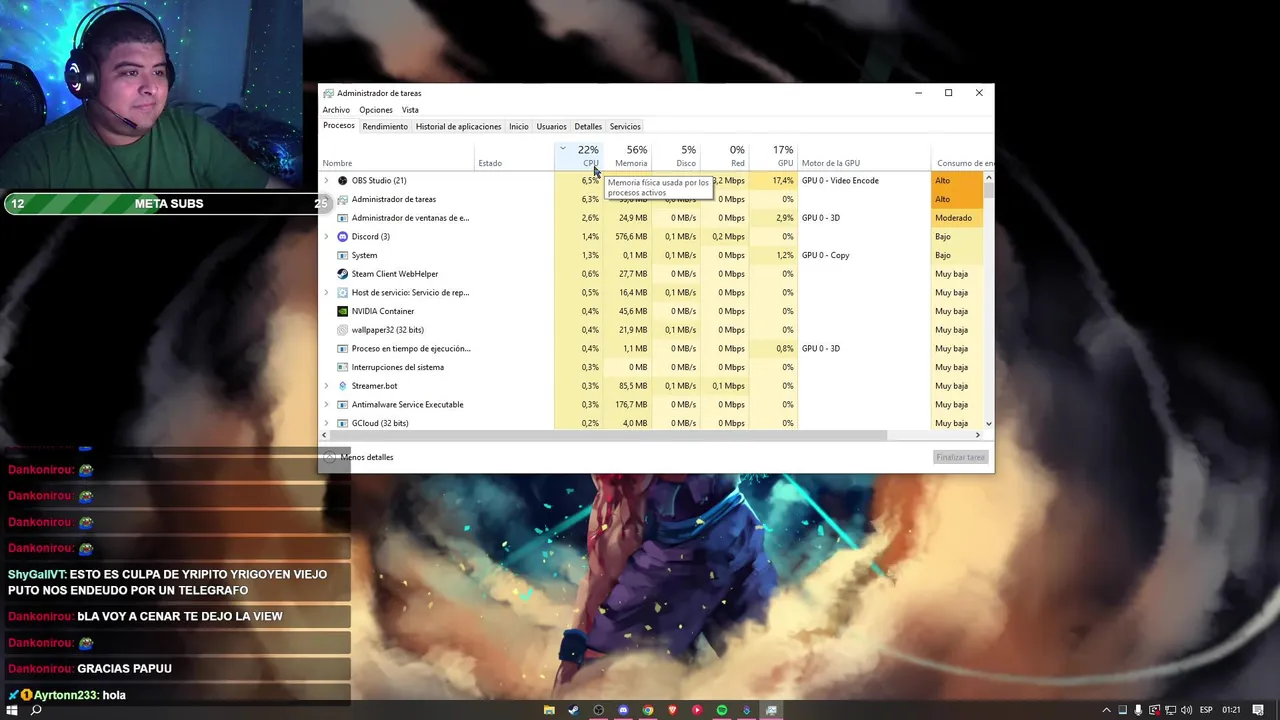Select the Antimalware Service Executable icon
1280x720 pixels.
[x=343, y=405]
